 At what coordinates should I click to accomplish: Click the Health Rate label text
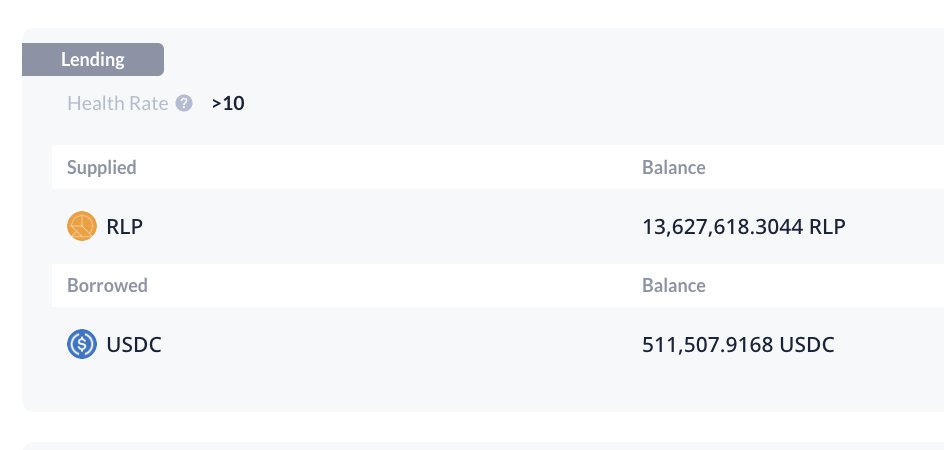[x=117, y=103]
